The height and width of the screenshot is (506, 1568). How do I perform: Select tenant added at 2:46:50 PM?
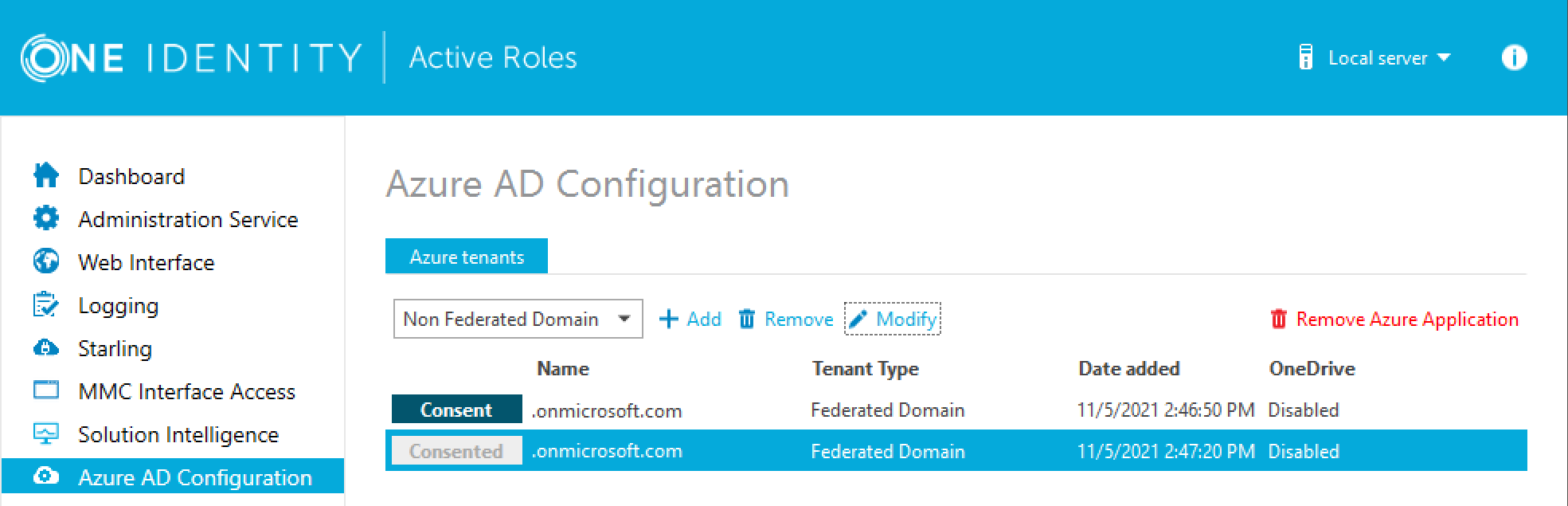[956, 410]
